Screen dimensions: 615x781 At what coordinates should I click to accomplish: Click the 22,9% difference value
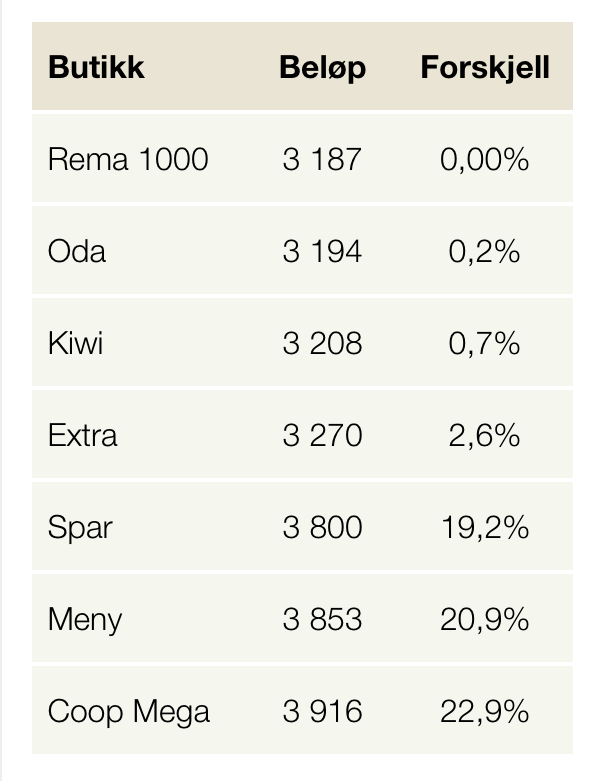[x=485, y=711]
